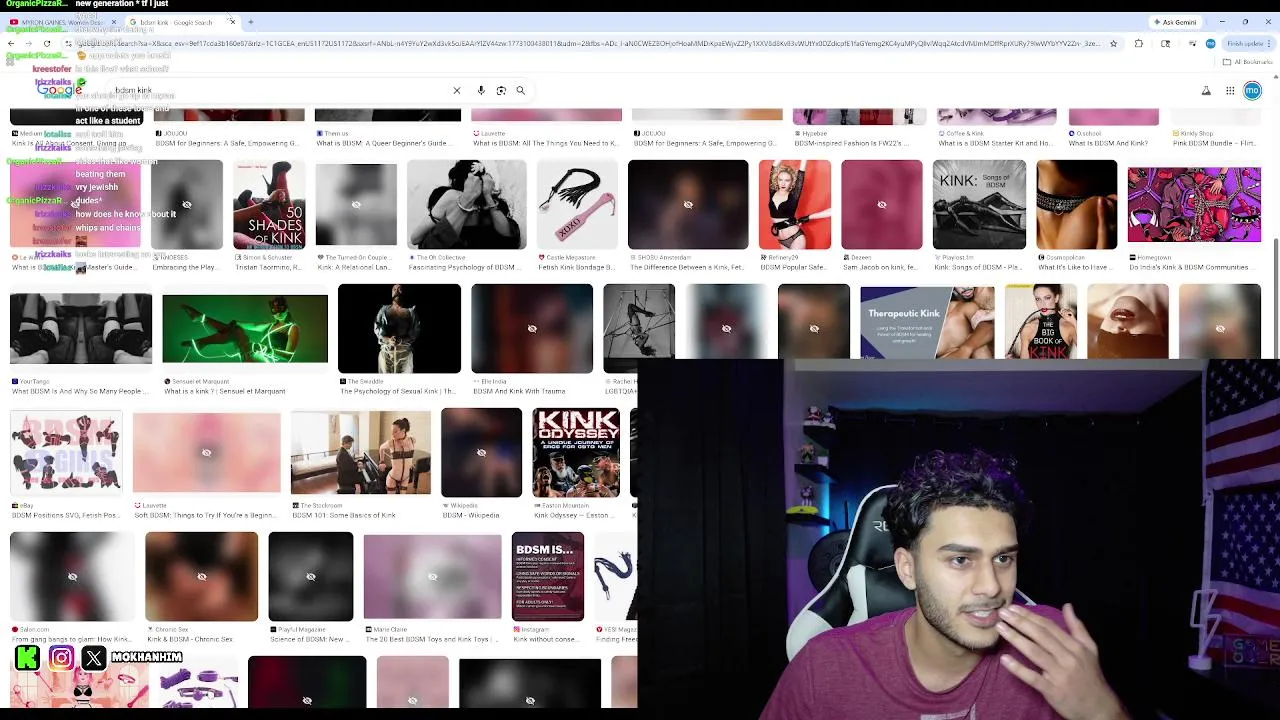
Task: Click the Google search text field
Action: (280, 91)
